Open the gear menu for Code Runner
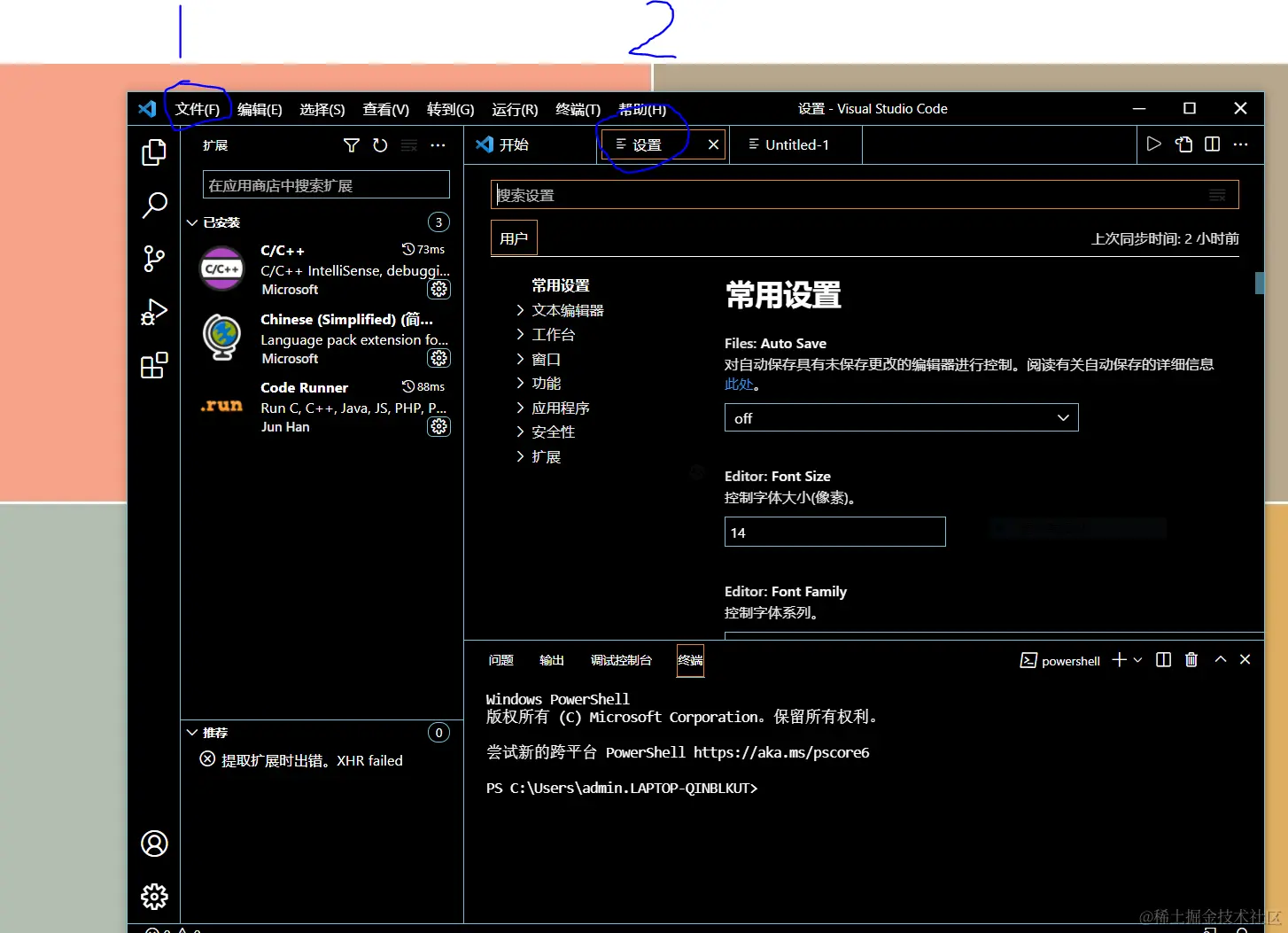Screen dimensions: 1288x933 coord(439,426)
